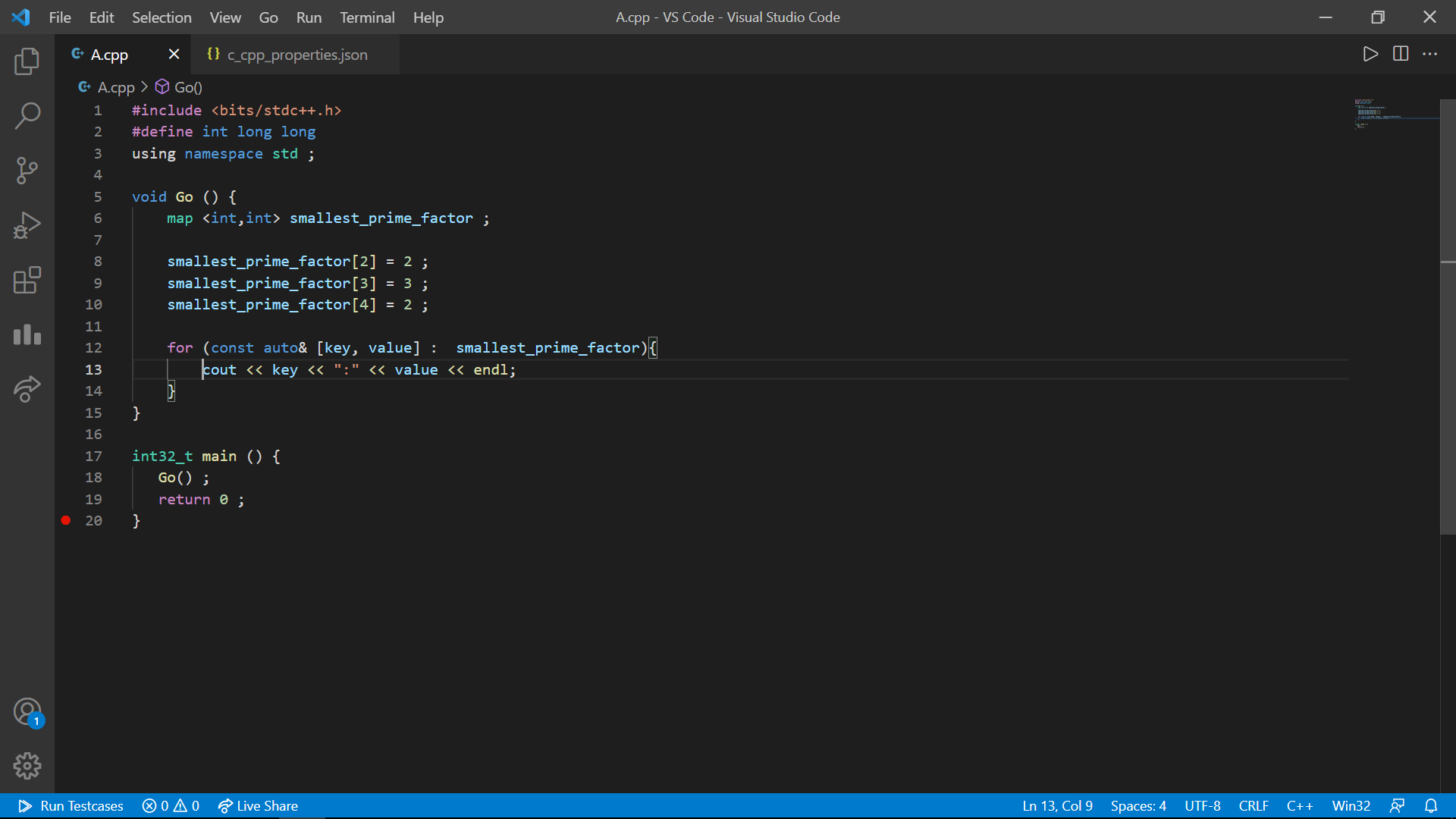Split the editor to the right

click(1400, 54)
